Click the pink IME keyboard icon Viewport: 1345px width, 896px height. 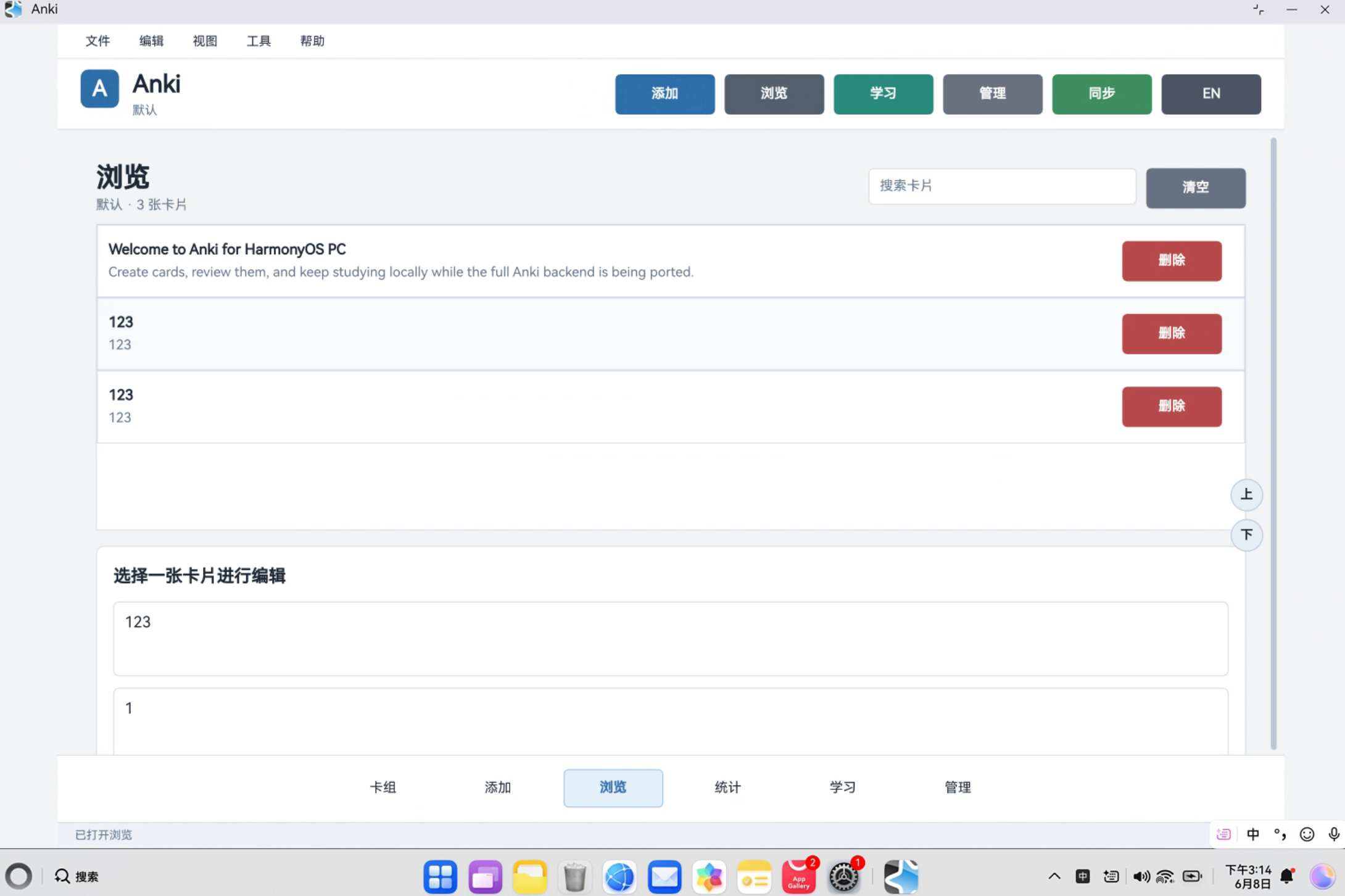[1223, 834]
